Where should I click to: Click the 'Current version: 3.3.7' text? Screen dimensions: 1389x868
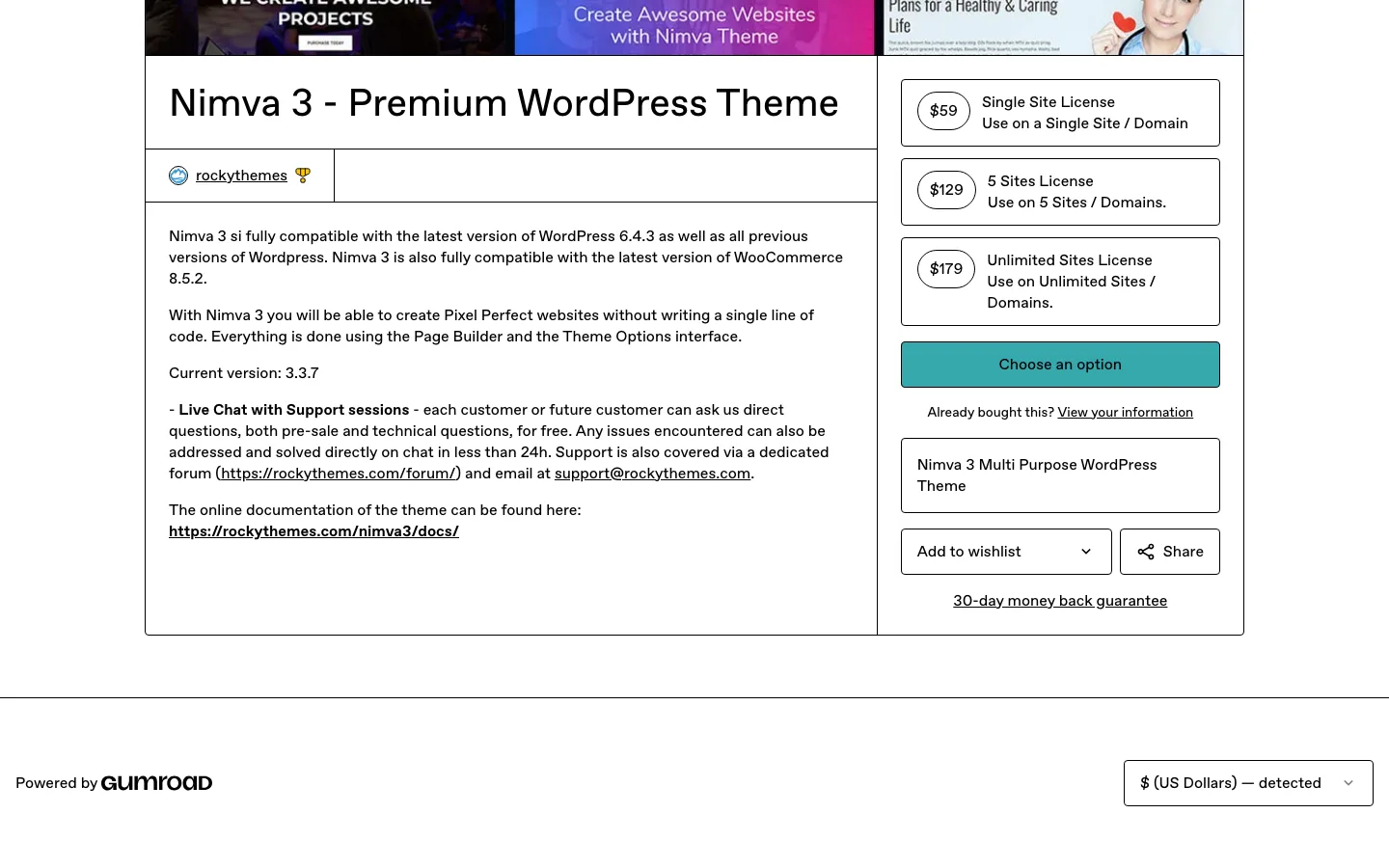point(244,373)
